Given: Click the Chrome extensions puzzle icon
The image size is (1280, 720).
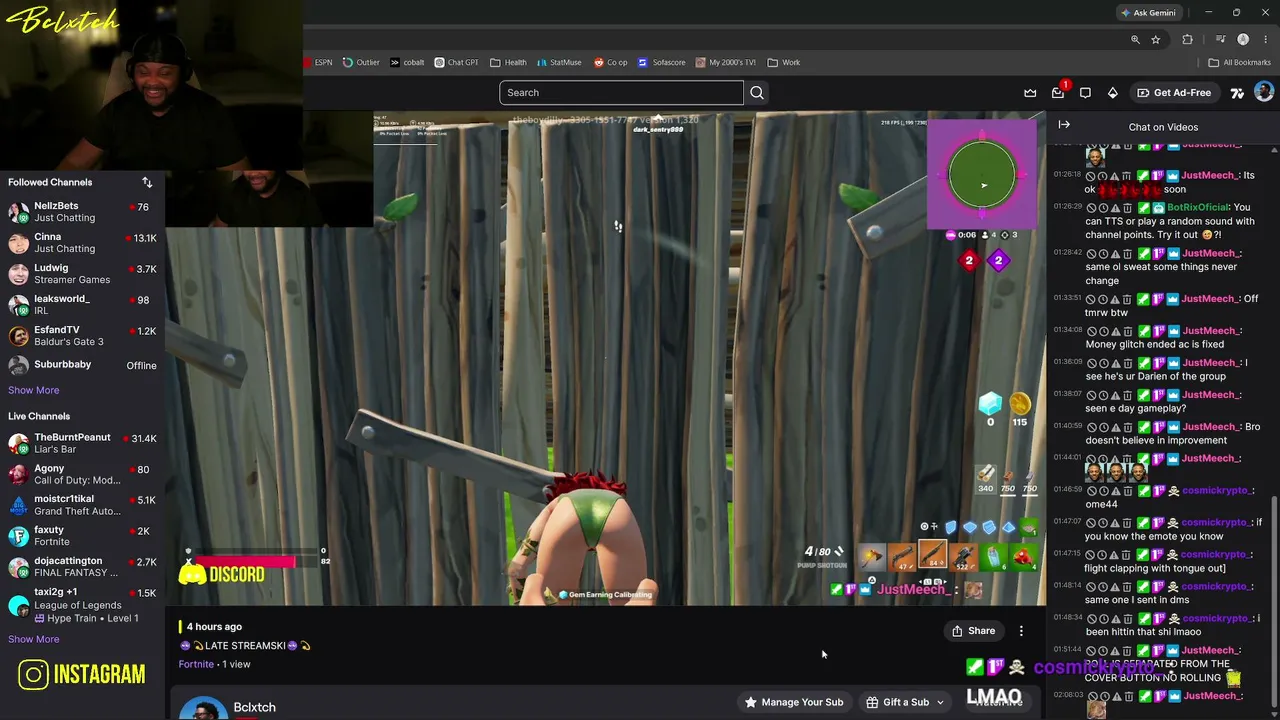Looking at the screenshot, I should tap(1187, 39).
